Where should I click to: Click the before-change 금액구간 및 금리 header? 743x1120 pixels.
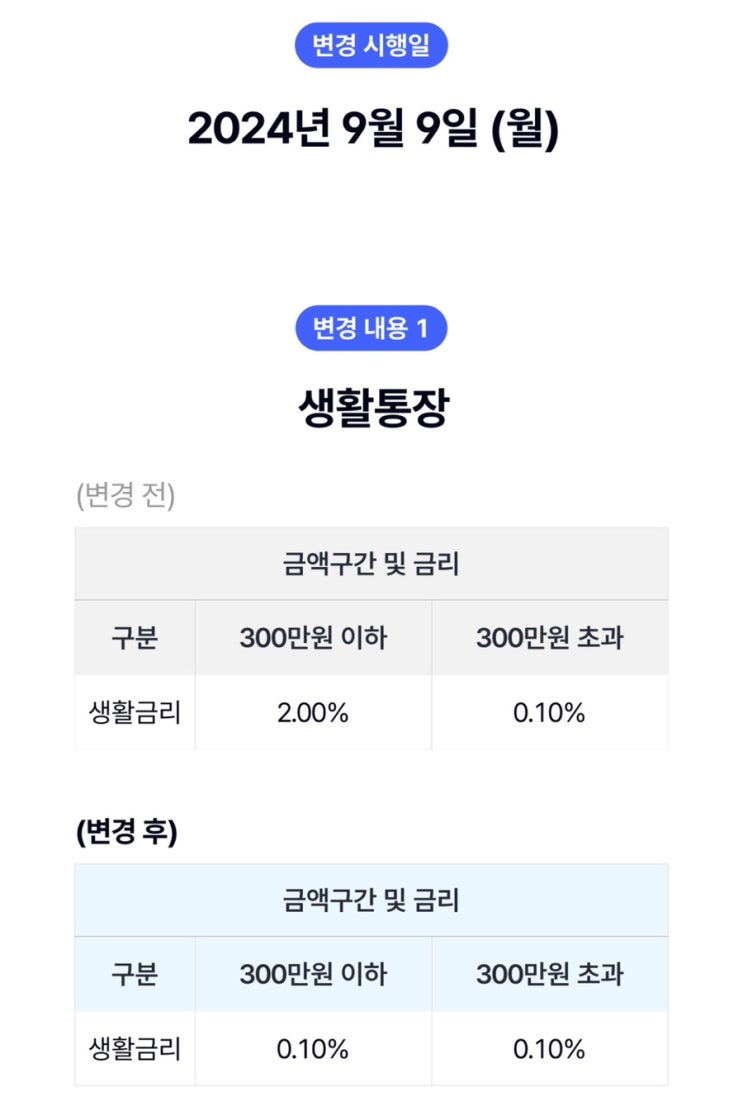click(x=371, y=564)
